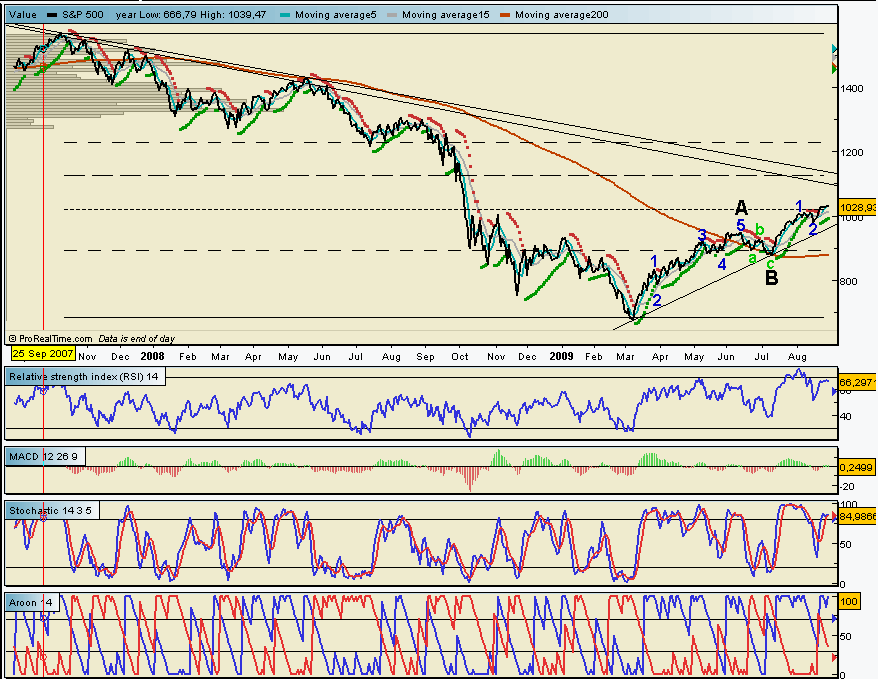Click the 2008 year label on time axis

point(152,356)
